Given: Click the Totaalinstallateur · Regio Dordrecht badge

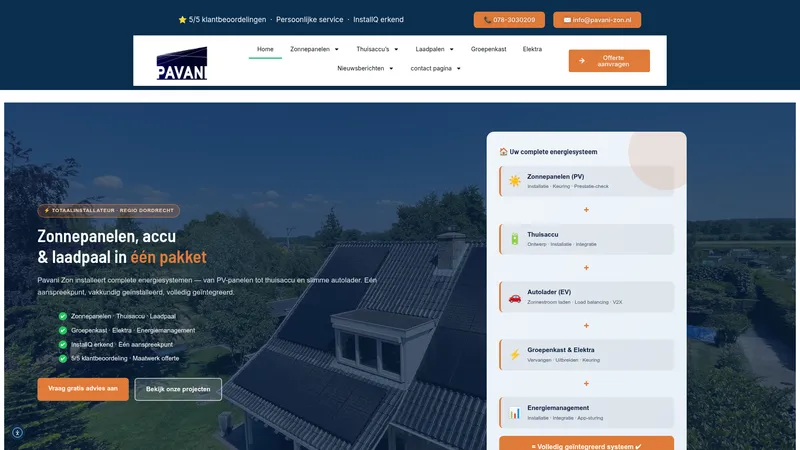Looking at the screenshot, I should pos(109,211).
